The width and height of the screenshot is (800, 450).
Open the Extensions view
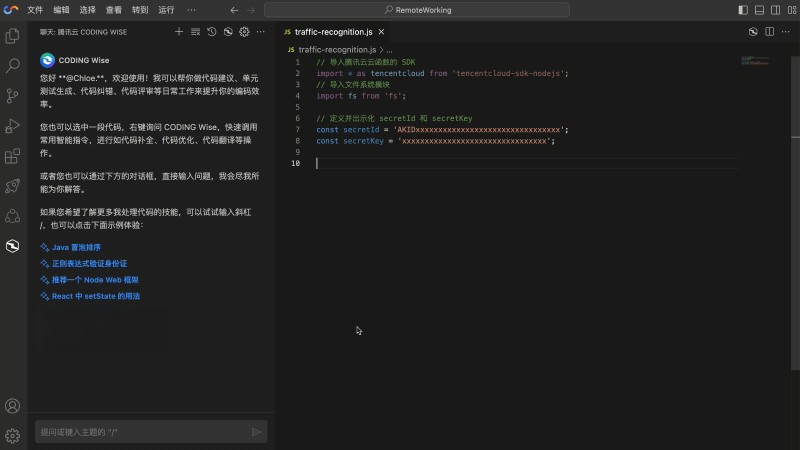pos(13,156)
